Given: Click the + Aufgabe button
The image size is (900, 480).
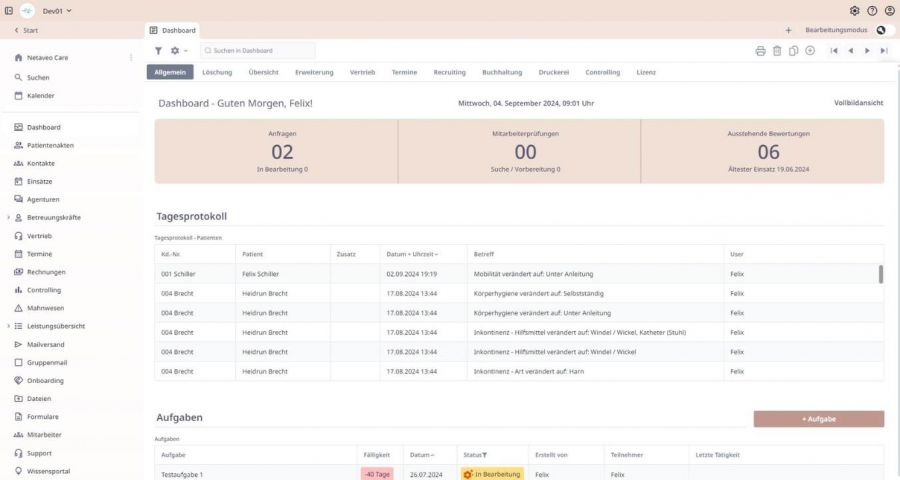Looking at the screenshot, I should pyautogui.click(x=818, y=419).
